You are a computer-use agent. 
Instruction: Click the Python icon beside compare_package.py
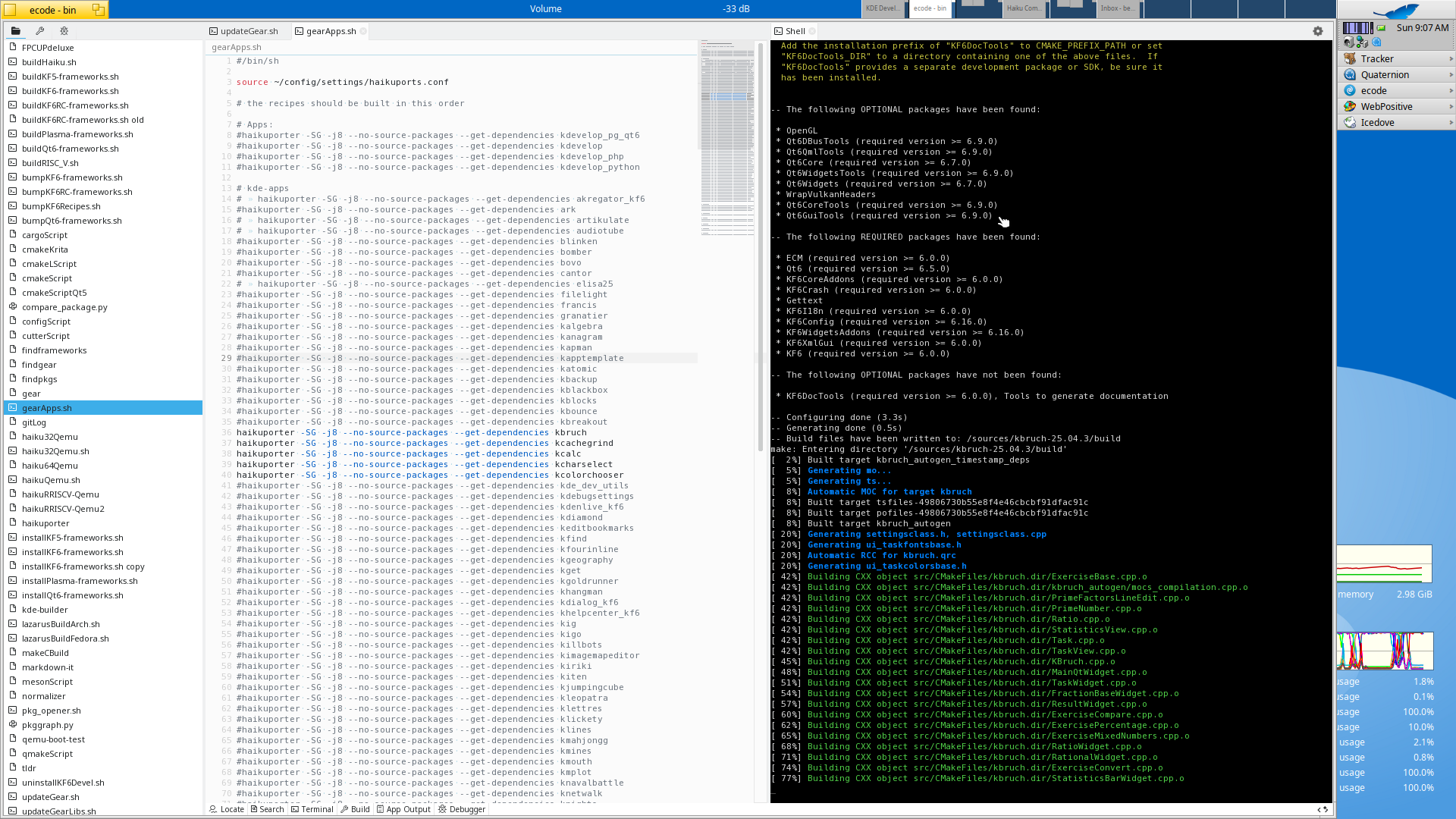coord(13,307)
